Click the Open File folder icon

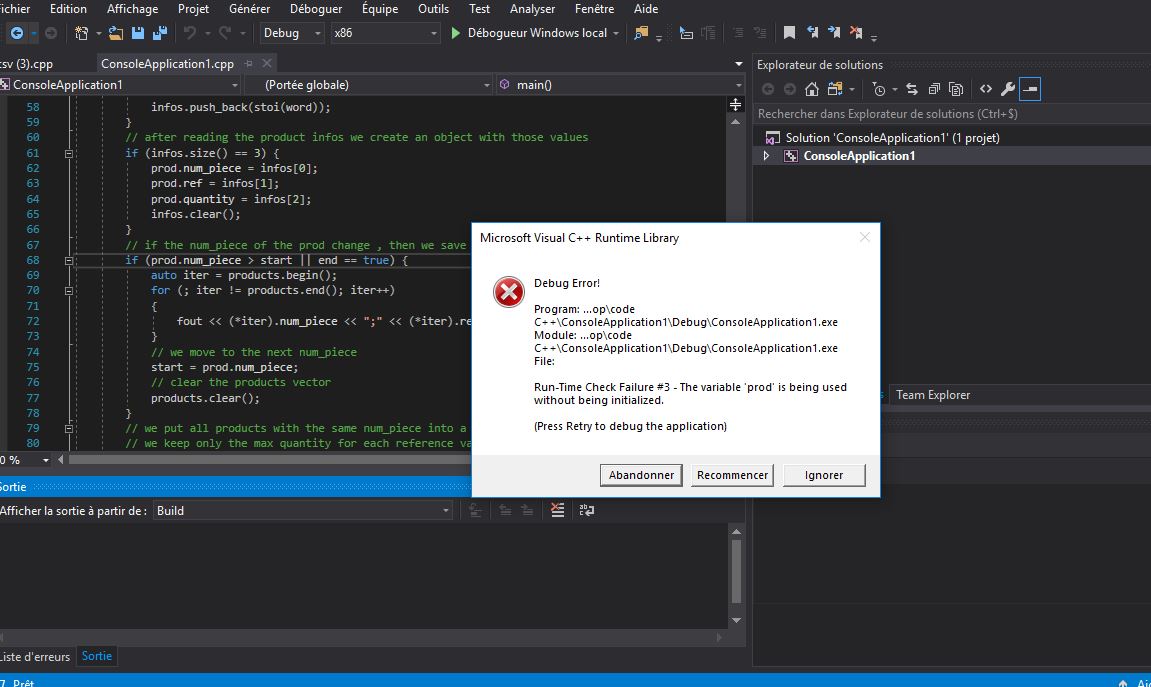115,33
